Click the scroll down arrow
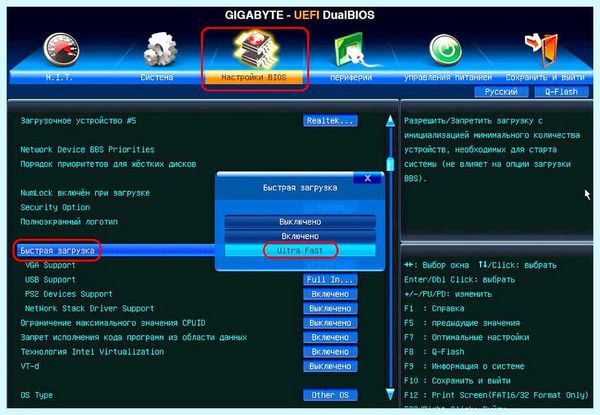The width and height of the screenshot is (600, 415). [x=390, y=394]
